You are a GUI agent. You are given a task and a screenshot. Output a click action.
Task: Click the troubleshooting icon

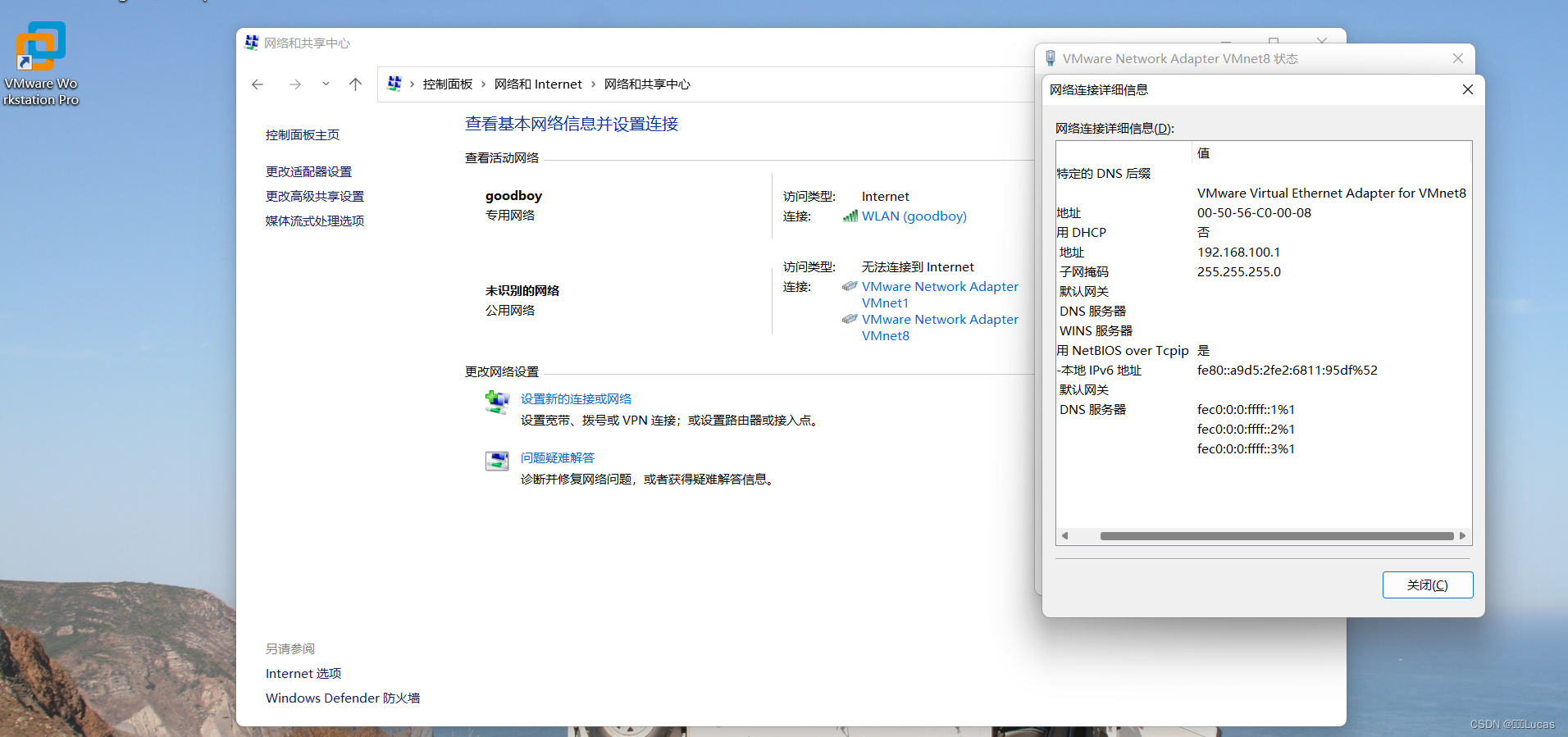497,461
